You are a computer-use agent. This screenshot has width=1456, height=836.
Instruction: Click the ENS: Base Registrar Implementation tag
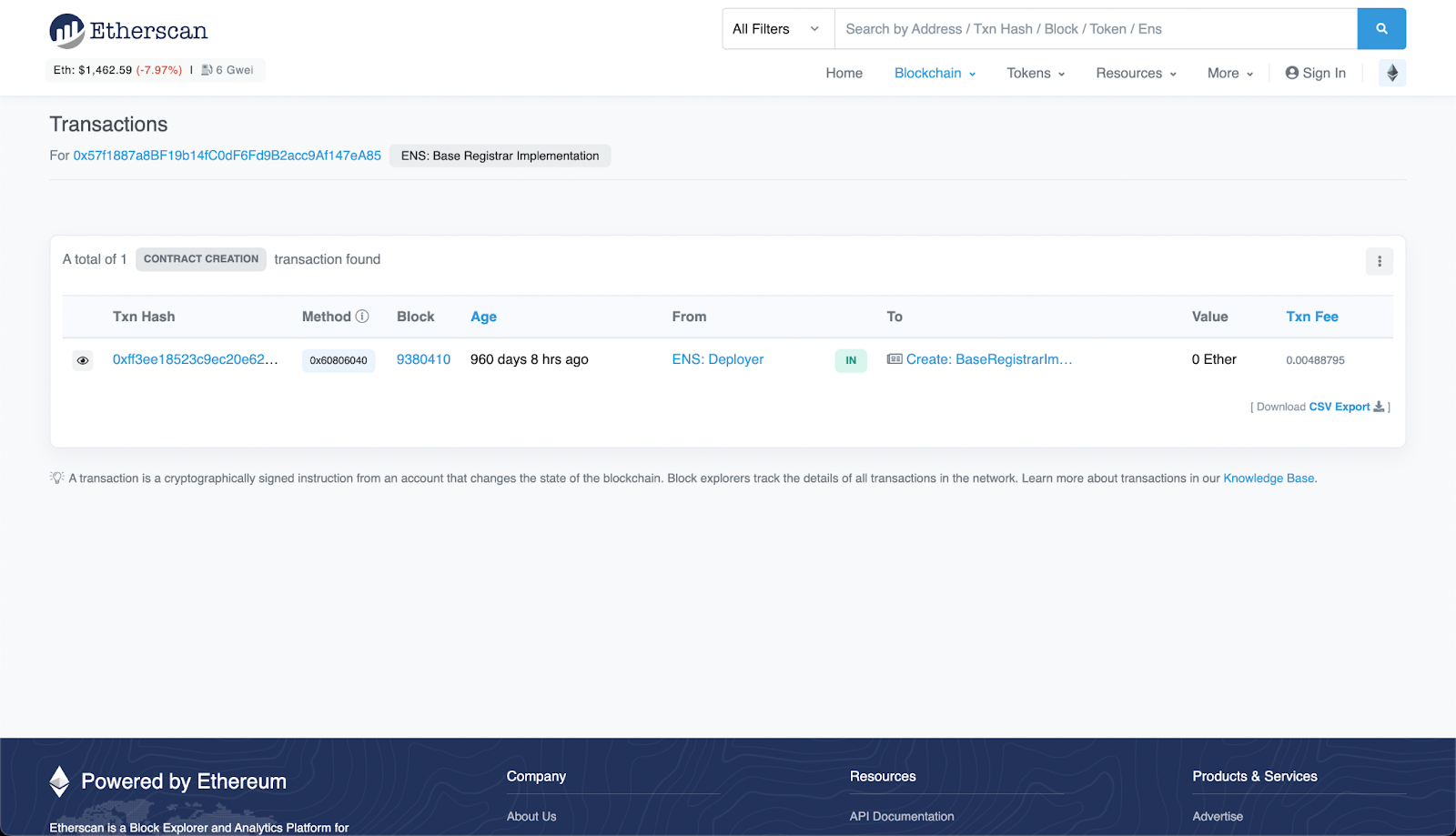pyautogui.click(x=500, y=156)
